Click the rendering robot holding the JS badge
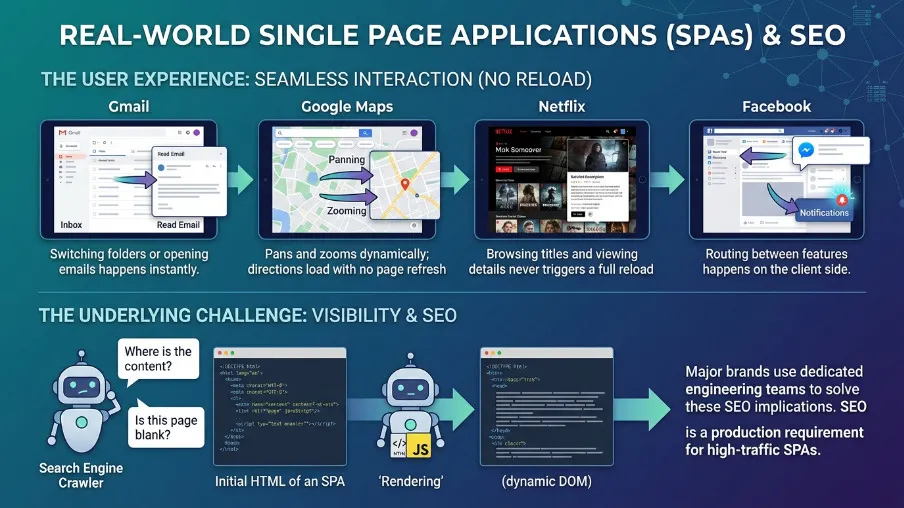The height and width of the screenshot is (508, 904). point(410,404)
